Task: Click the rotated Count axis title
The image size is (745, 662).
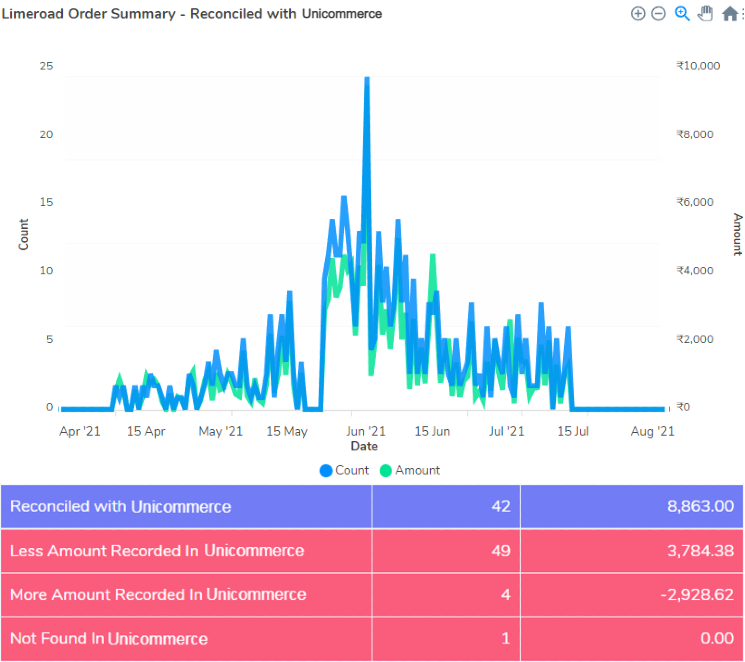Action: (x=23, y=235)
